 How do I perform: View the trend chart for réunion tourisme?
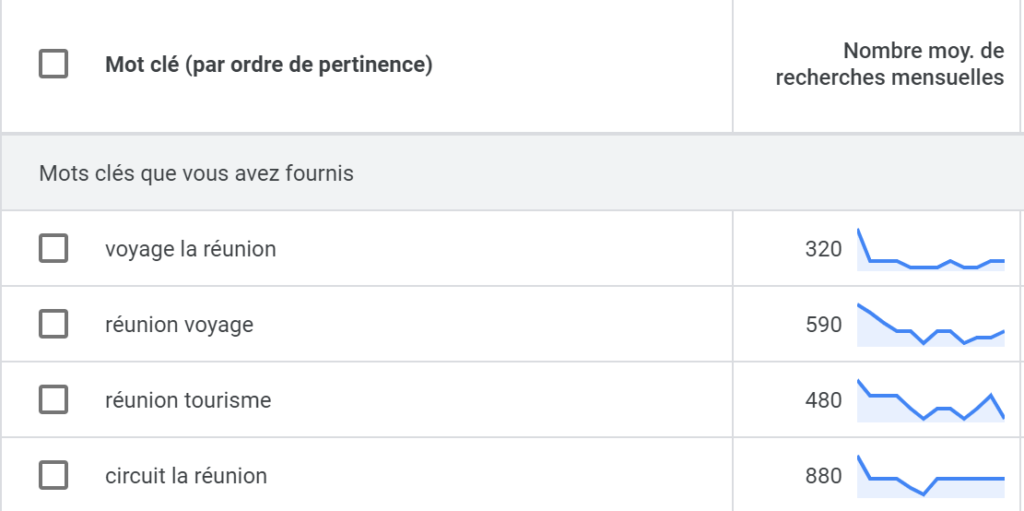pos(931,401)
